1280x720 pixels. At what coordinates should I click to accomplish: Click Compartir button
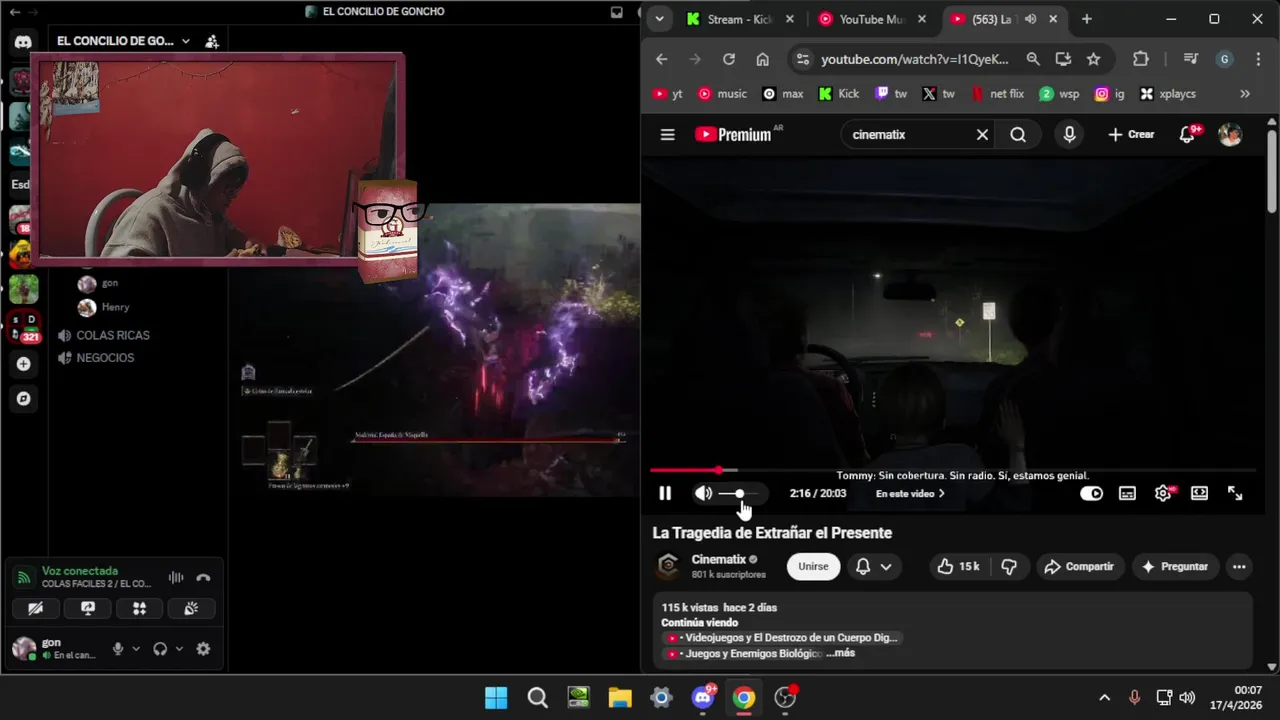(1079, 566)
